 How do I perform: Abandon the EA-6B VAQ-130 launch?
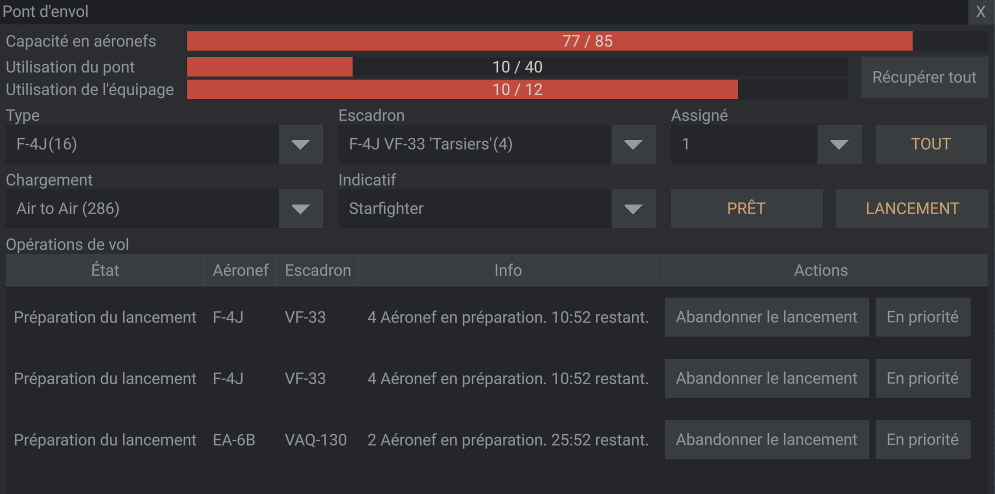coord(766,439)
